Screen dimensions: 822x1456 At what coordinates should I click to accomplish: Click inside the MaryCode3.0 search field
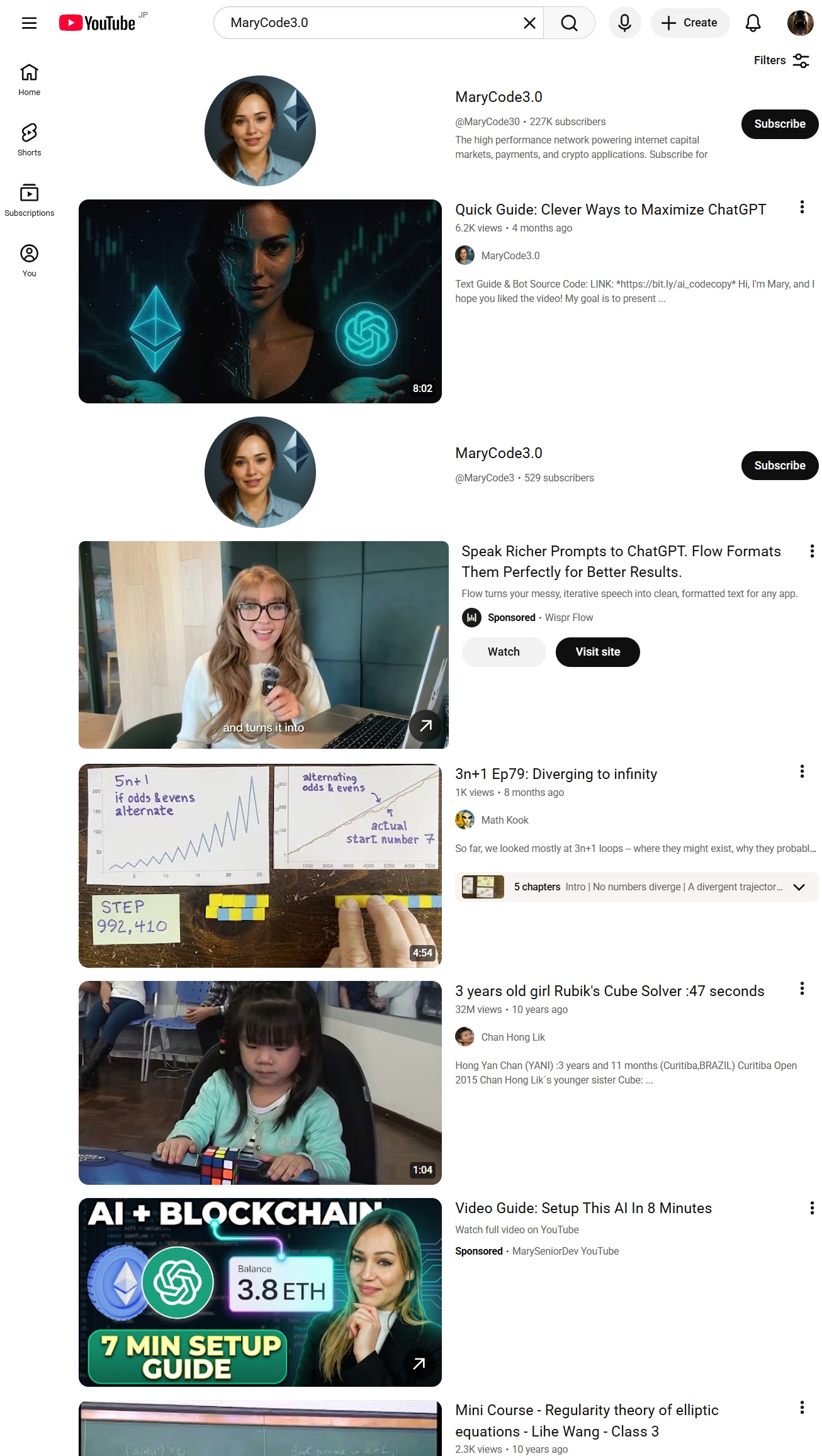coord(371,23)
